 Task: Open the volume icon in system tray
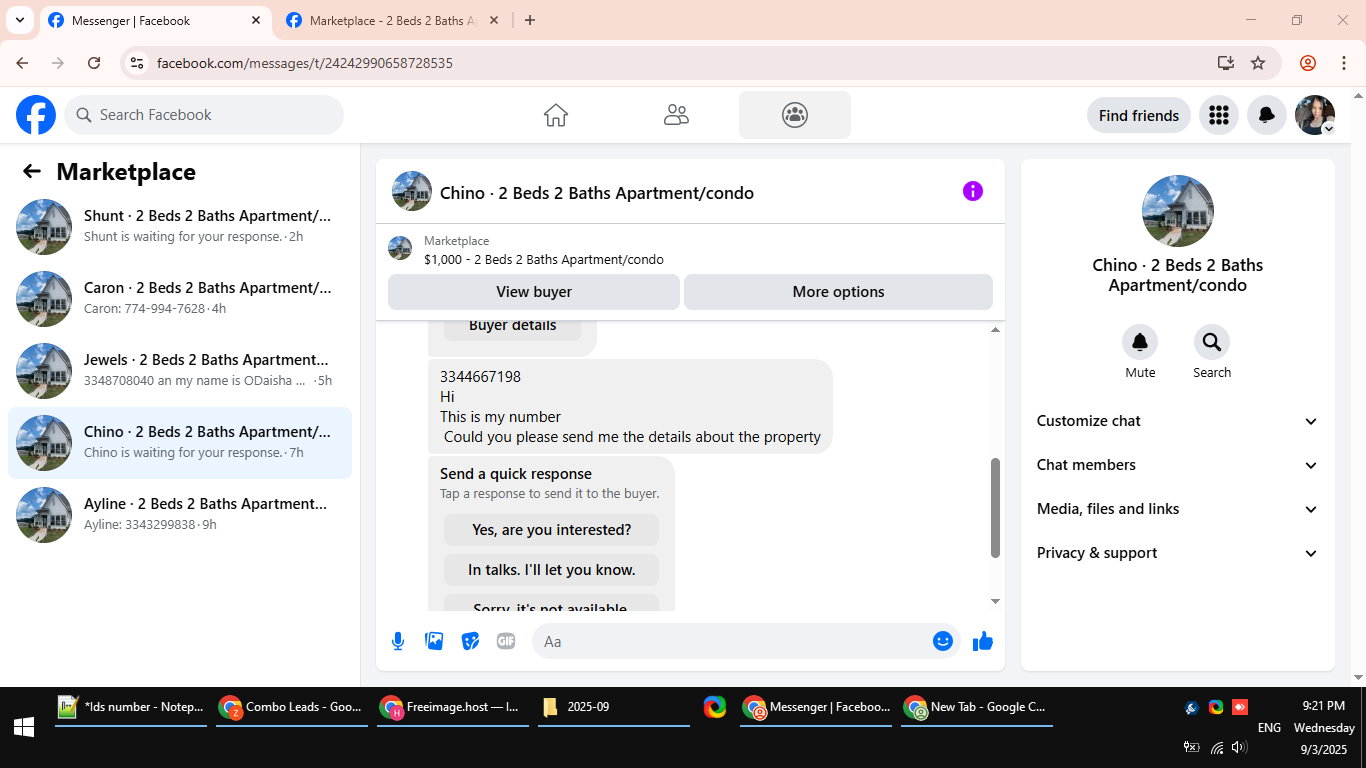click(1239, 747)
